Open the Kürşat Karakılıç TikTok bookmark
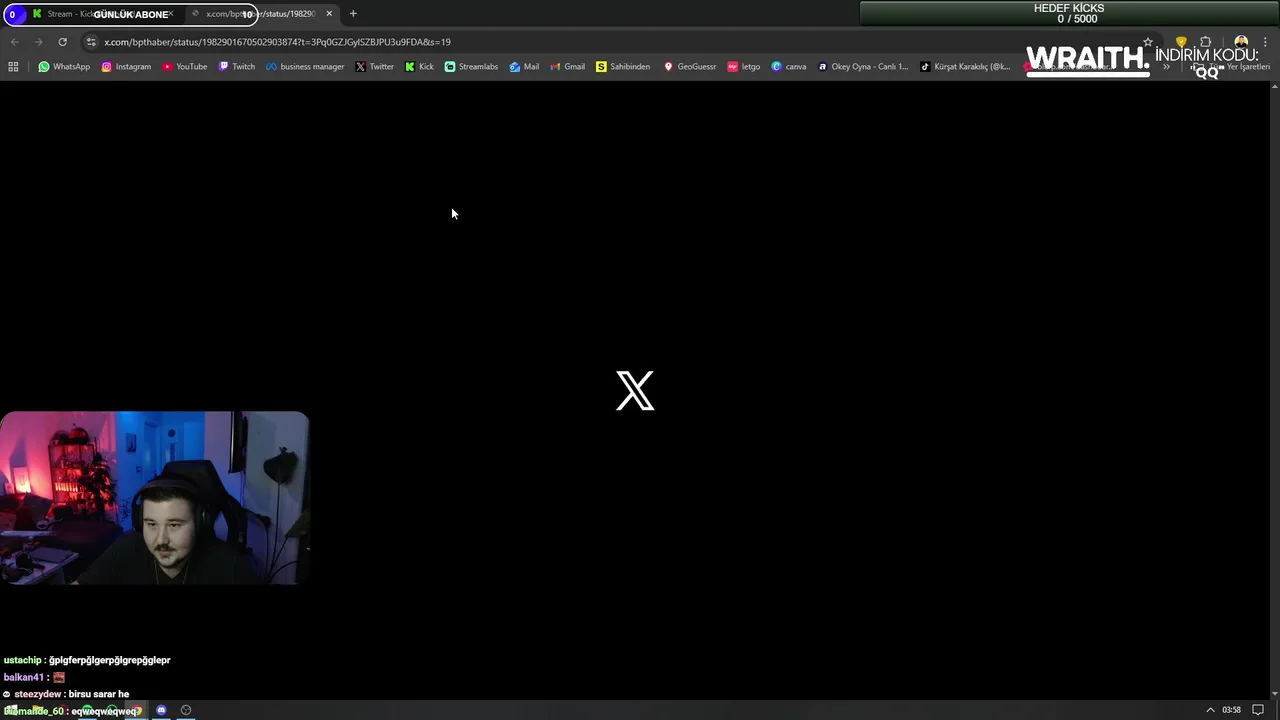 (965, 67)
